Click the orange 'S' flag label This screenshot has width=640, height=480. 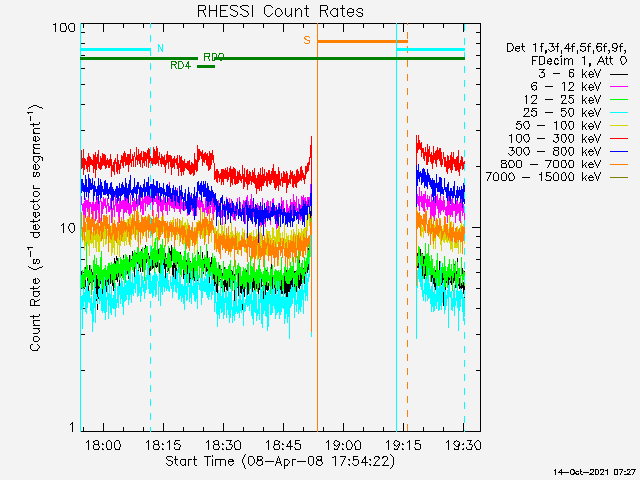point(307,40)
